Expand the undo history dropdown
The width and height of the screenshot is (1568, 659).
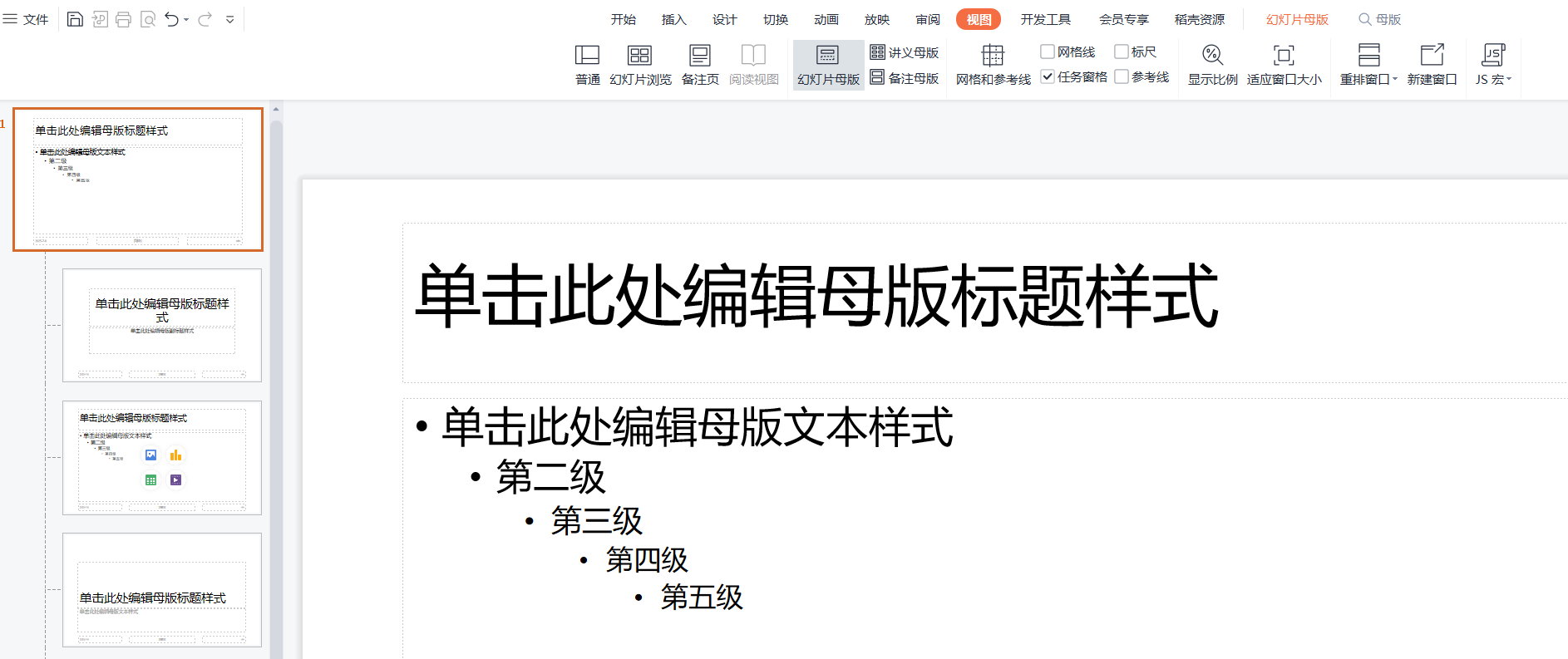click(186, 19)
